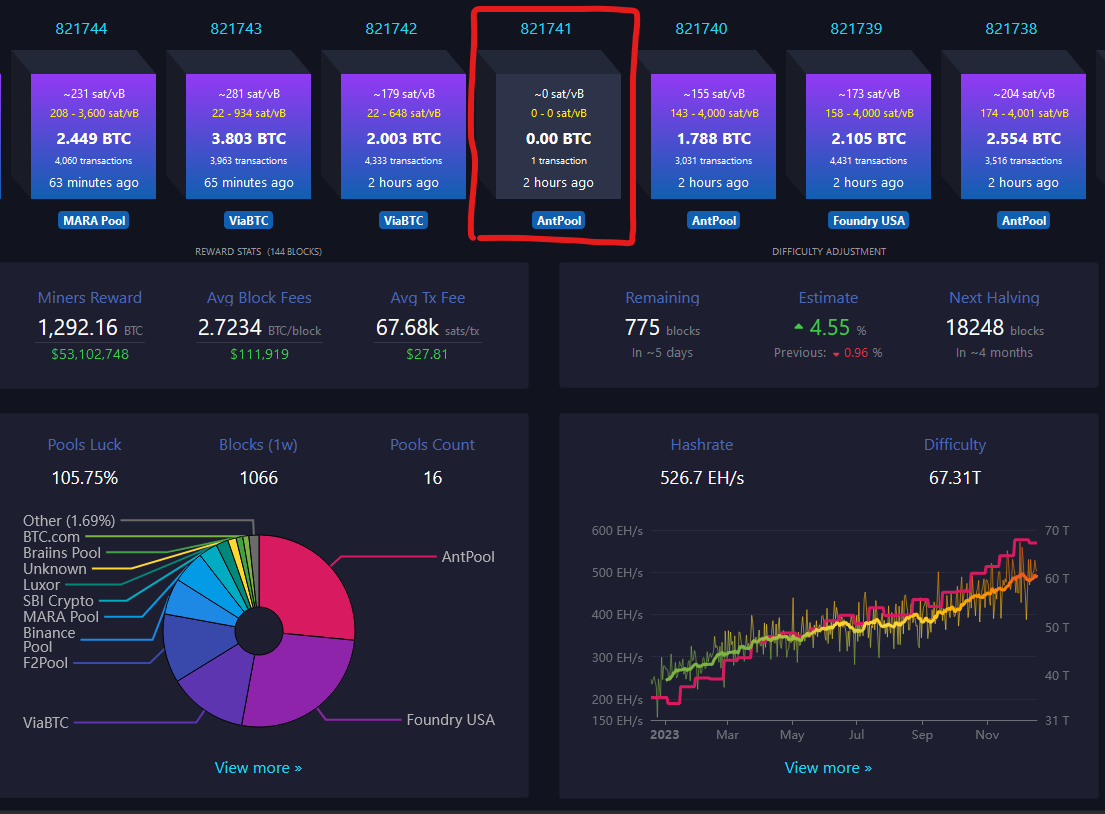Image resolution: width=1105 pixels, height=814 pixels.
Task: Open the 2.003 BTC block cube
Action: 405,137
